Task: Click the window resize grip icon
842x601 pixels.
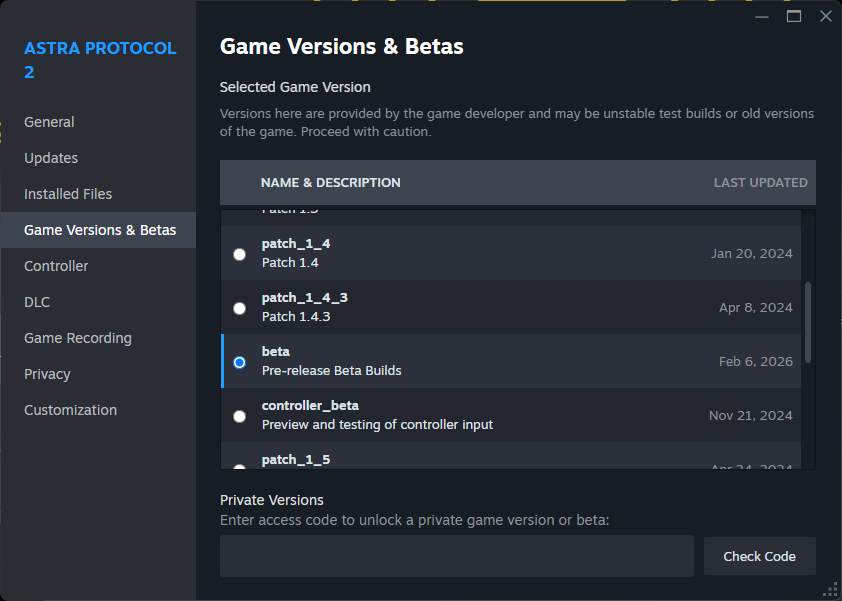Action: point(830,590)
